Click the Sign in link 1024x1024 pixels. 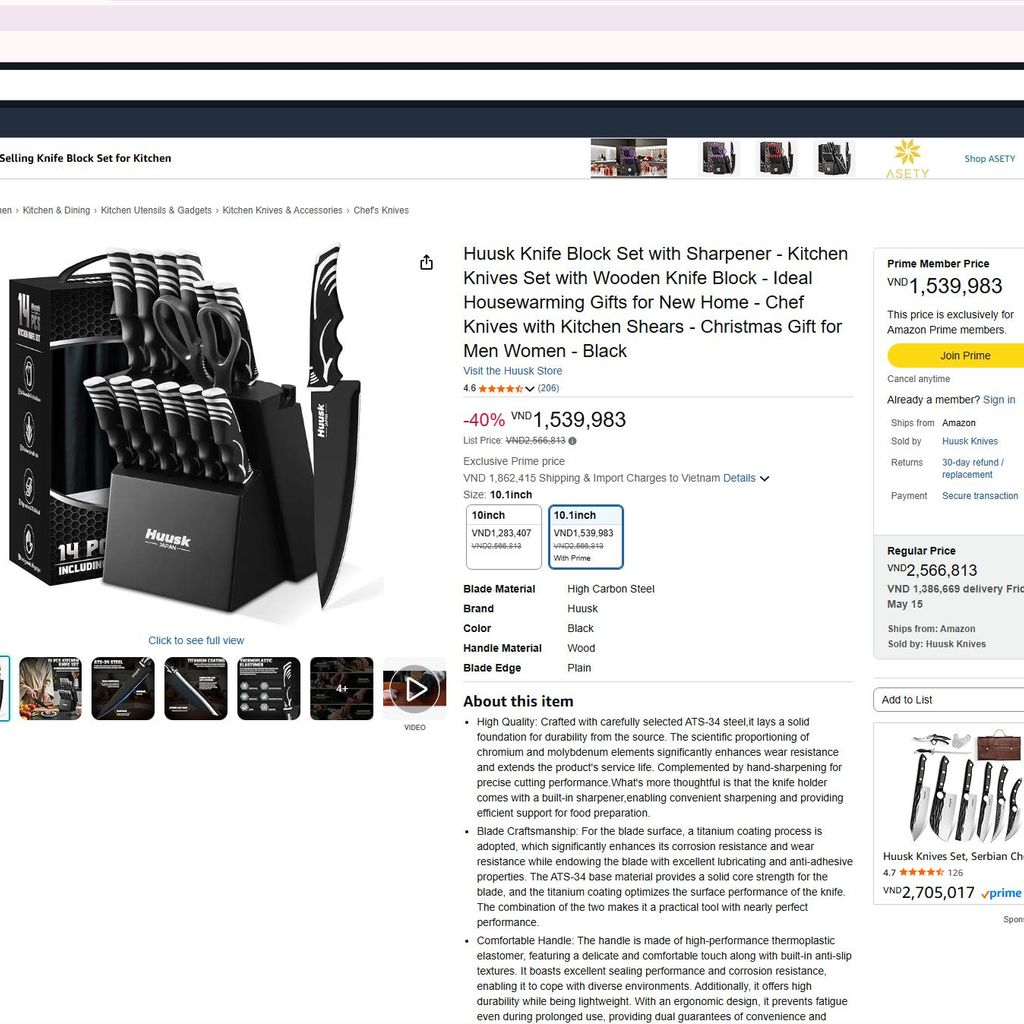coord(999,400)
